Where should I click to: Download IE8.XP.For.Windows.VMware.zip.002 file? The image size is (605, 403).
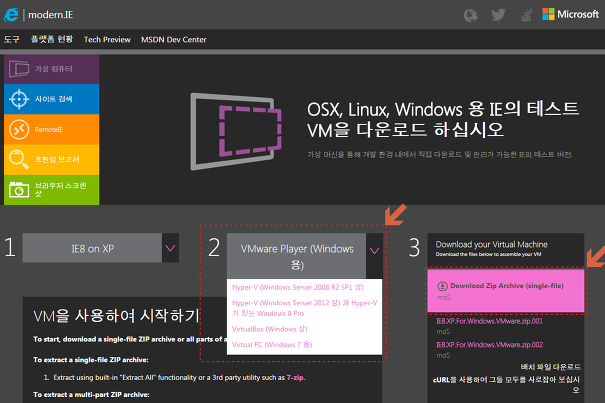point(490,345)
